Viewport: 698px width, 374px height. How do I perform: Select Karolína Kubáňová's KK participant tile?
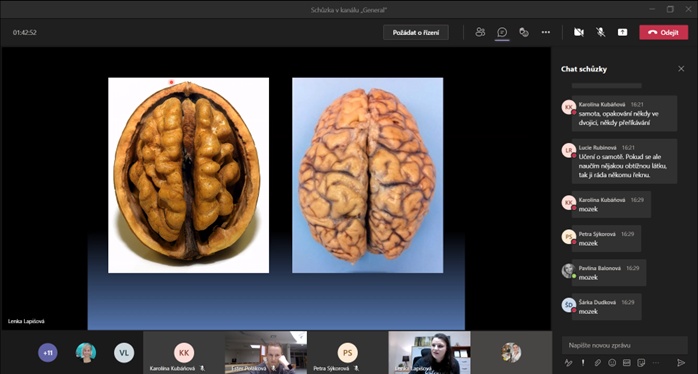[184, 352]
